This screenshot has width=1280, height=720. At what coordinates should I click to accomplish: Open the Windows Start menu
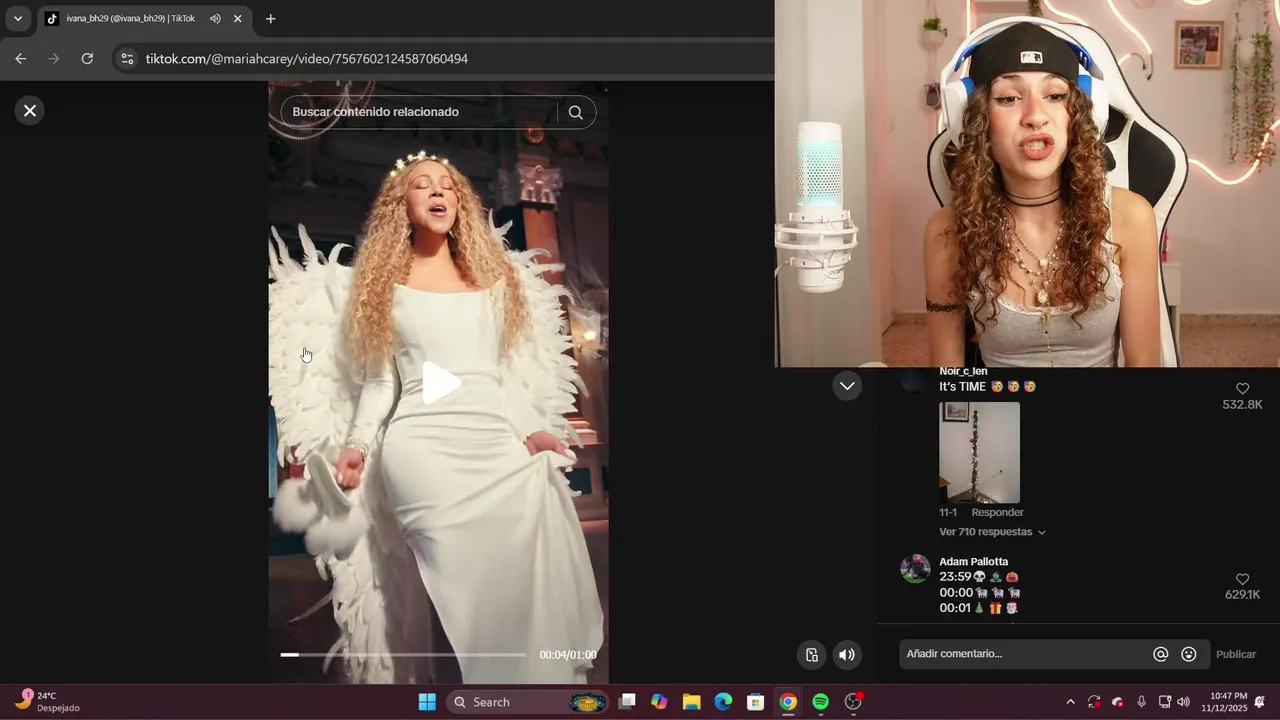coord(427,702)
